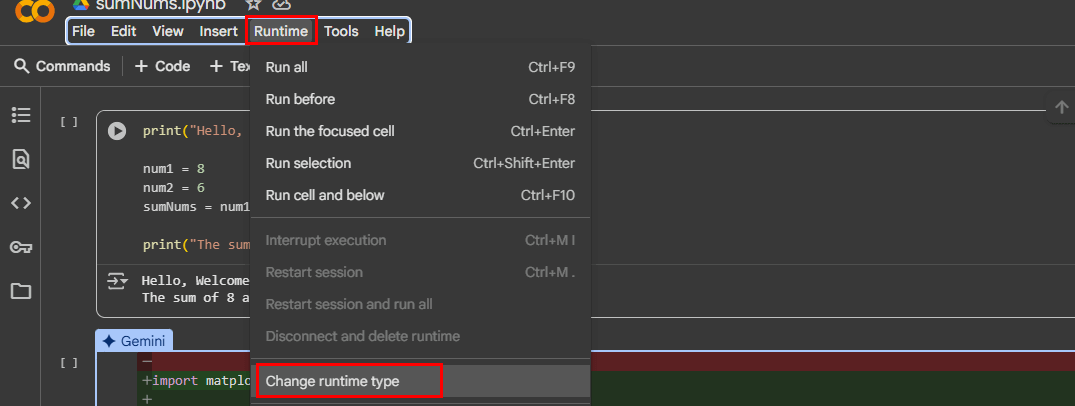The width and height of the screenshot is (1075, 406).
Task: Star the sumNums.ipynb notebook
Action: pyautogui.click(x=253, y=5)
